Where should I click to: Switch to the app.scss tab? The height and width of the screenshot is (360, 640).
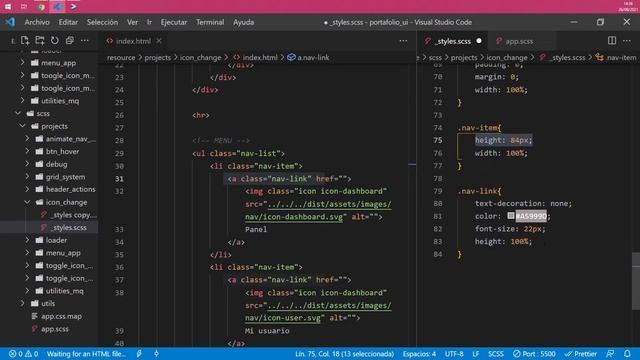coord(519,41)
